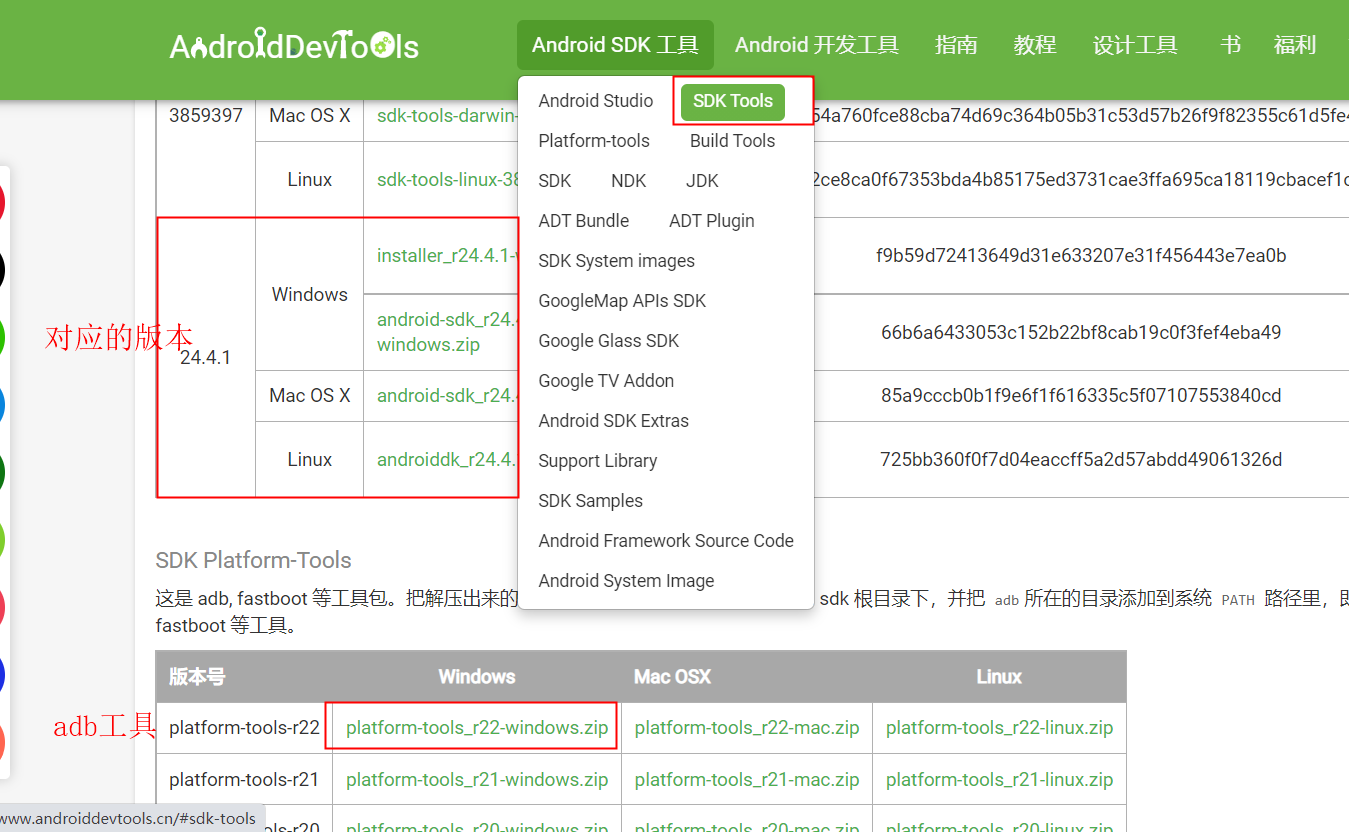Open Android System Image menu entry
Image resolution: width=1349 pixels, height=837 pixels.
pyautogui.click(x=627, y=581)
